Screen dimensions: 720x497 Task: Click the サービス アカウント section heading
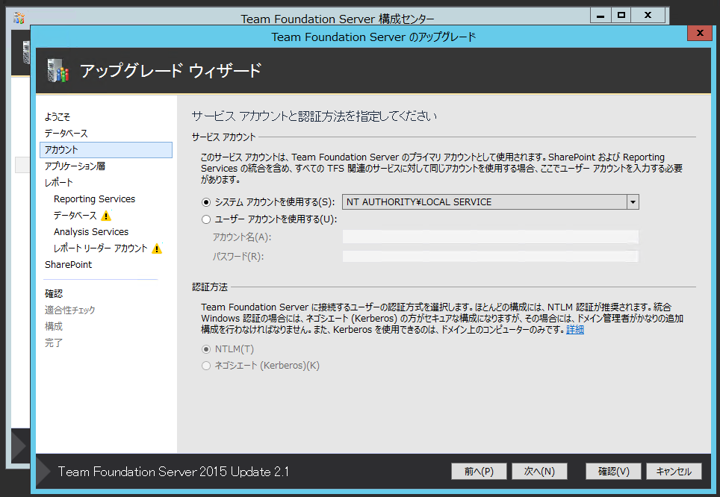pyautogui.click(x=224, y=137)
